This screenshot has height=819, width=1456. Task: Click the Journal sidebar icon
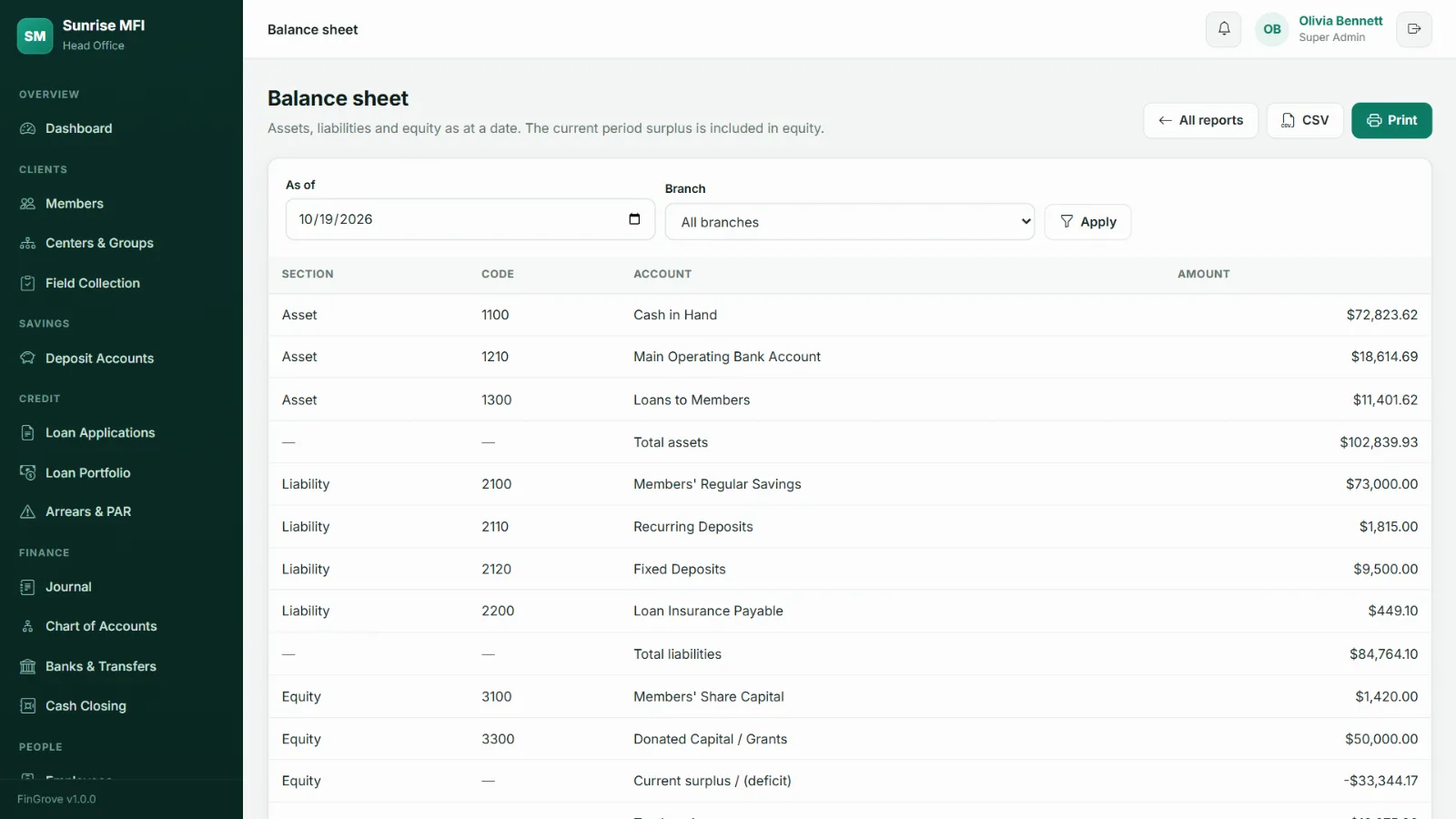point(28,587)
